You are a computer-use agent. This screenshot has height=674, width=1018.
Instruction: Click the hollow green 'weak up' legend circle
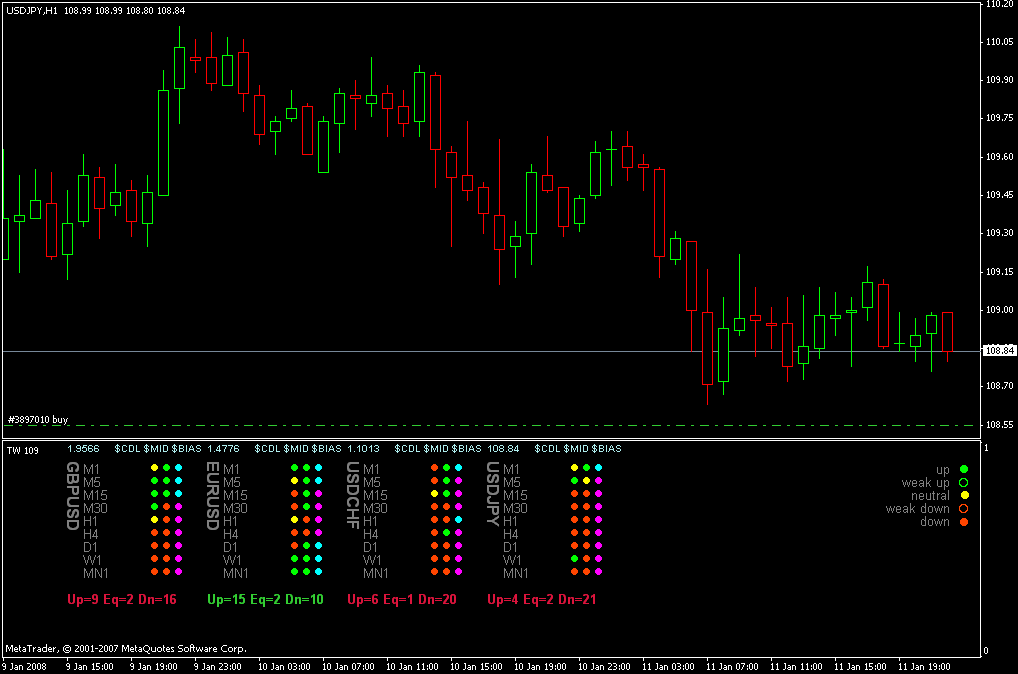point(963,482)
